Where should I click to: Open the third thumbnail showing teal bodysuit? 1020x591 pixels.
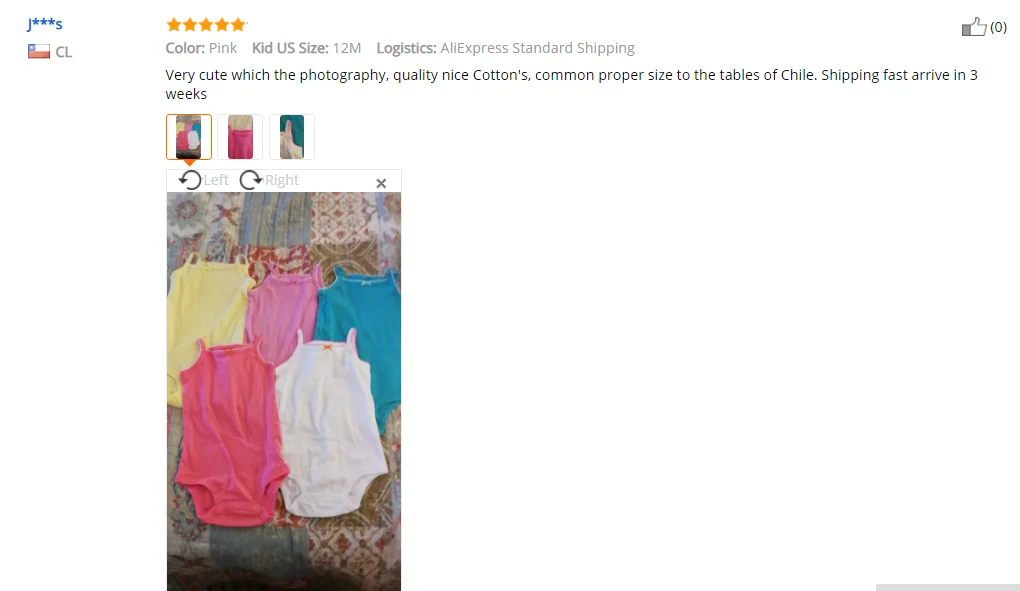click(292, 137)
